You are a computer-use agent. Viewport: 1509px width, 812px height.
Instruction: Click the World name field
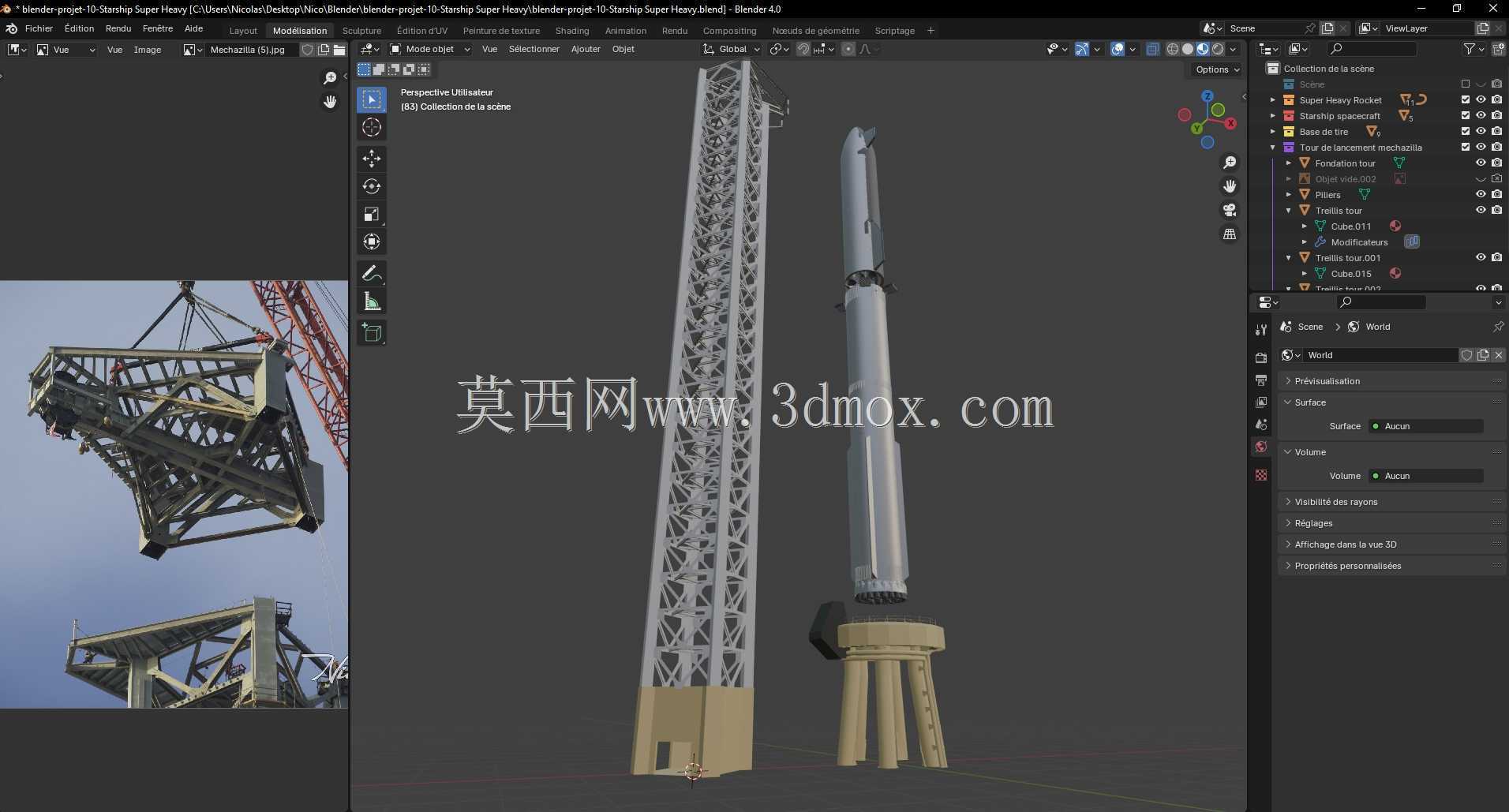click(x=1380, y=355)
